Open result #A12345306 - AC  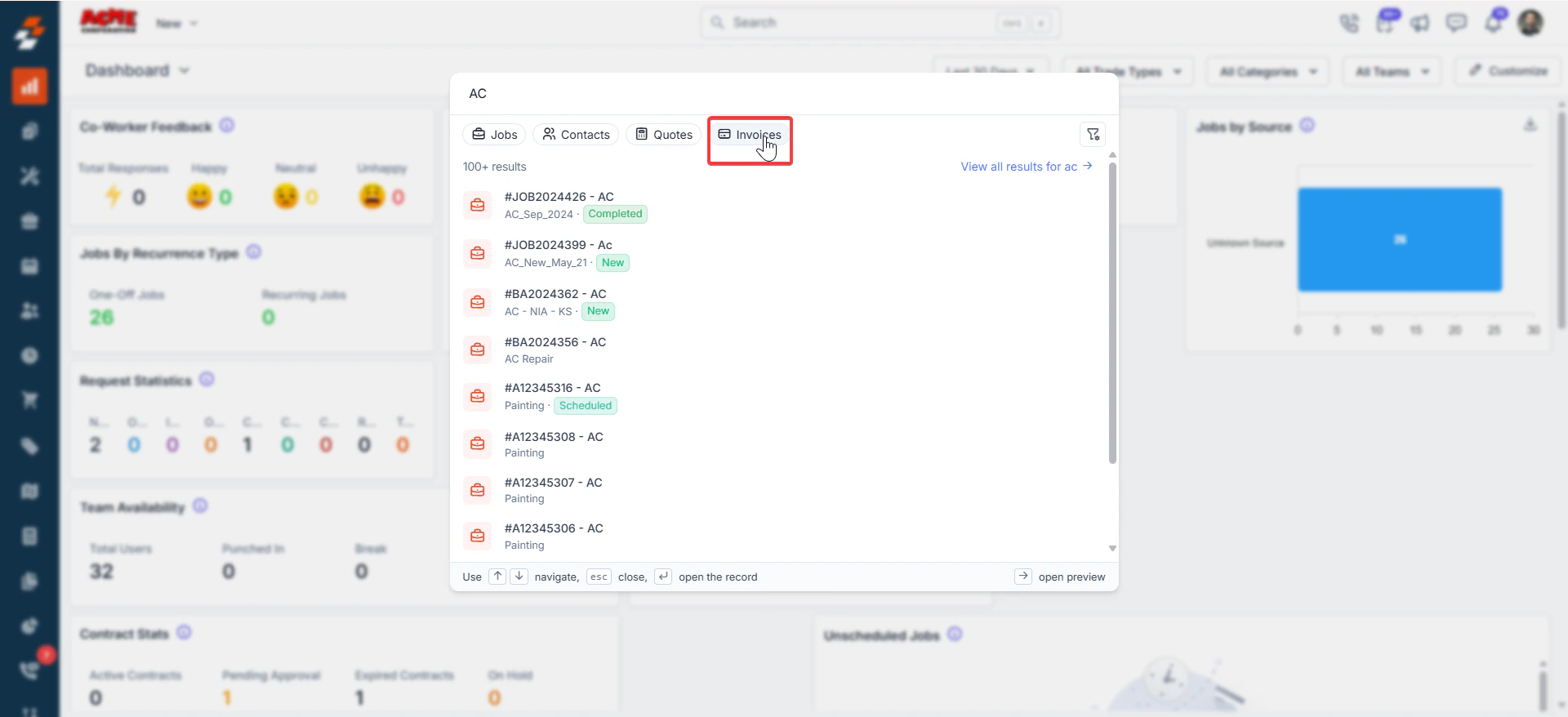pyautogui.click(x=782, y=536)
